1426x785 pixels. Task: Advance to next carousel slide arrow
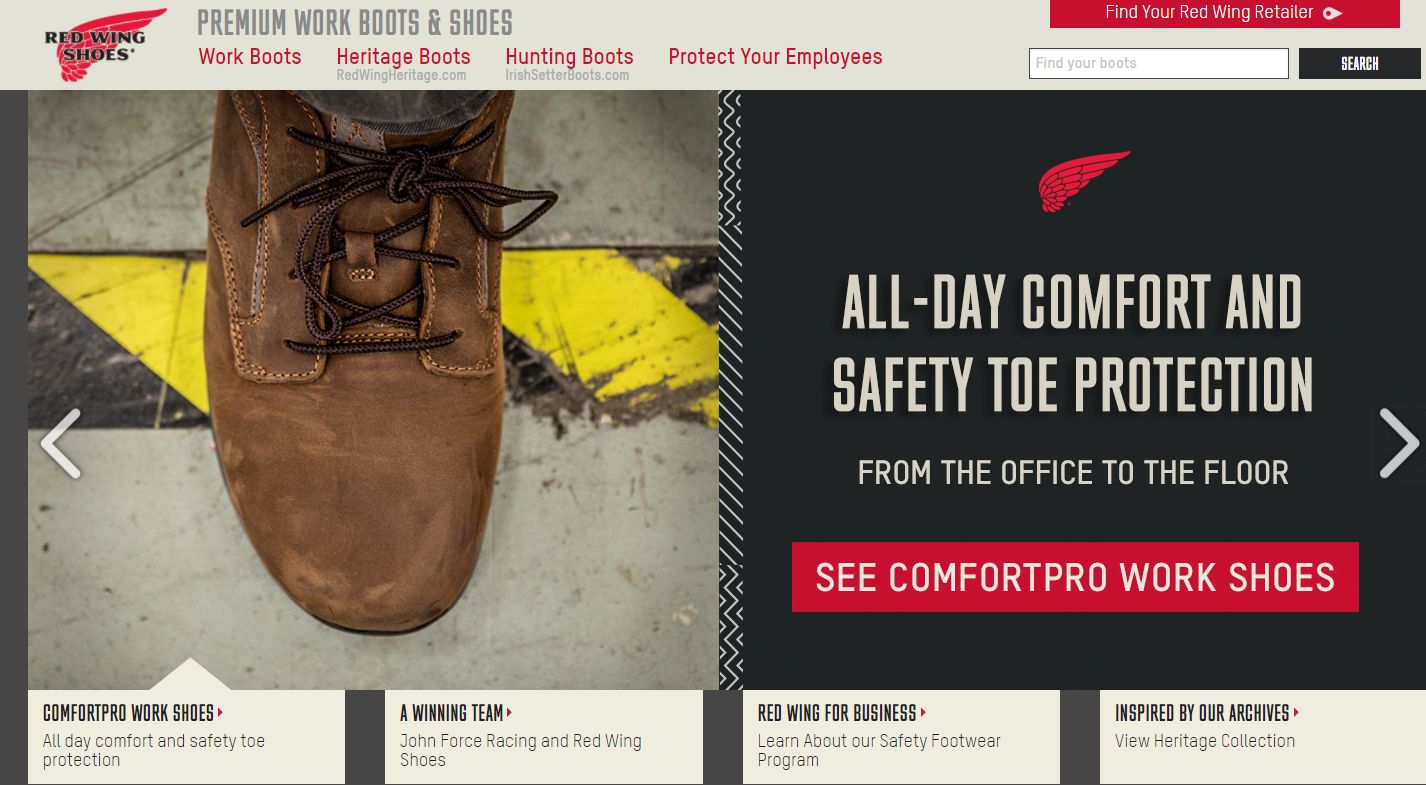click(x=1399, y=443)
